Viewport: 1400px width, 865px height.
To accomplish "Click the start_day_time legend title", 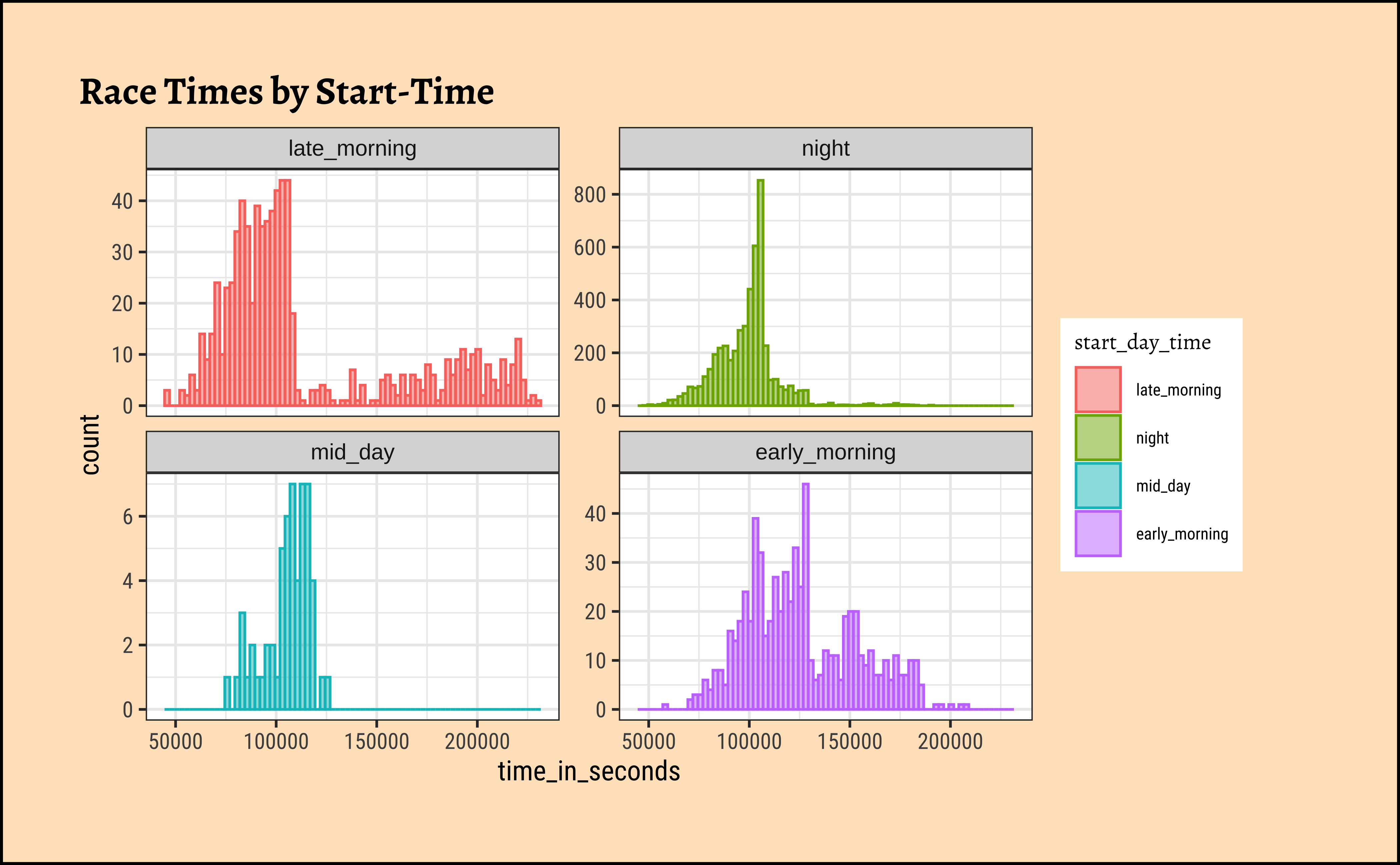I will (x=1142, y=342).
